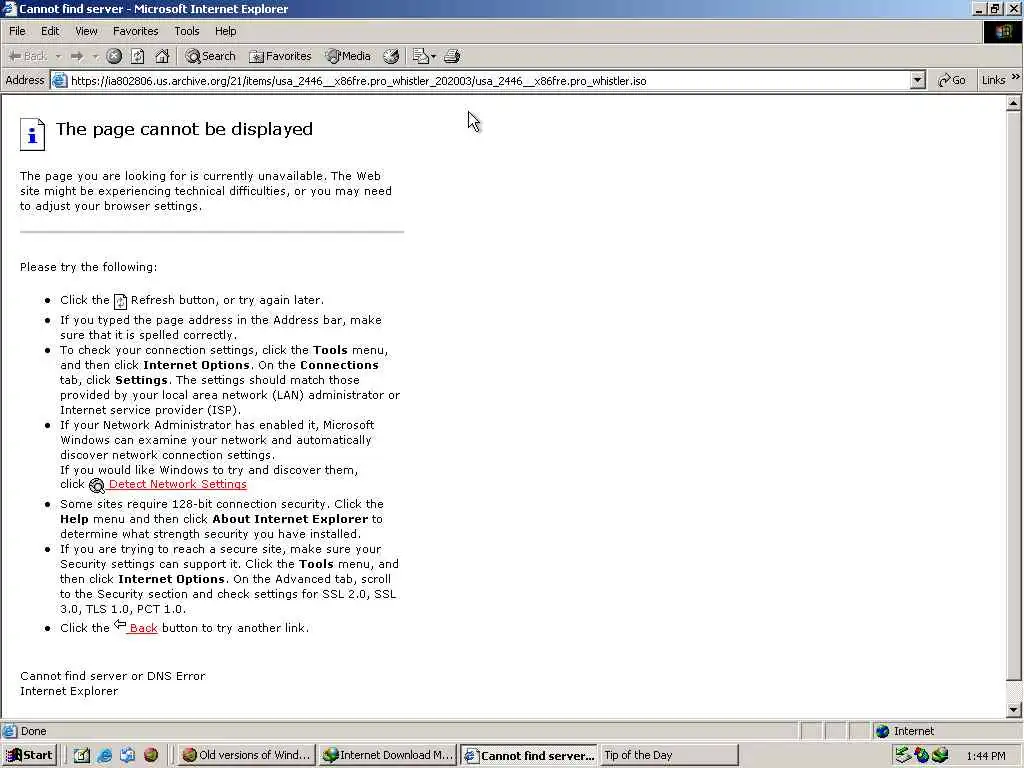This screenshot has height=768, width=1024.
Task: Click the info page icon beside heading
Action: coord(32,134)
